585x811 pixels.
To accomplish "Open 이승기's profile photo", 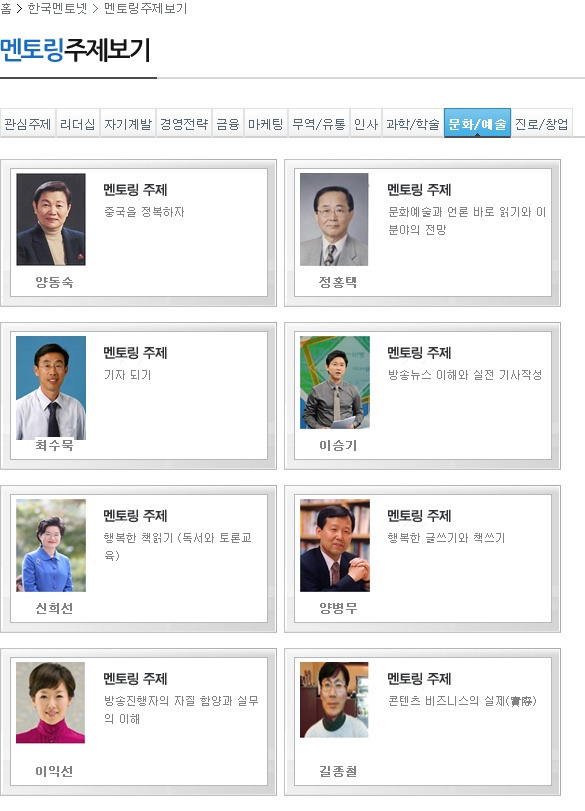I will [335, 382].
